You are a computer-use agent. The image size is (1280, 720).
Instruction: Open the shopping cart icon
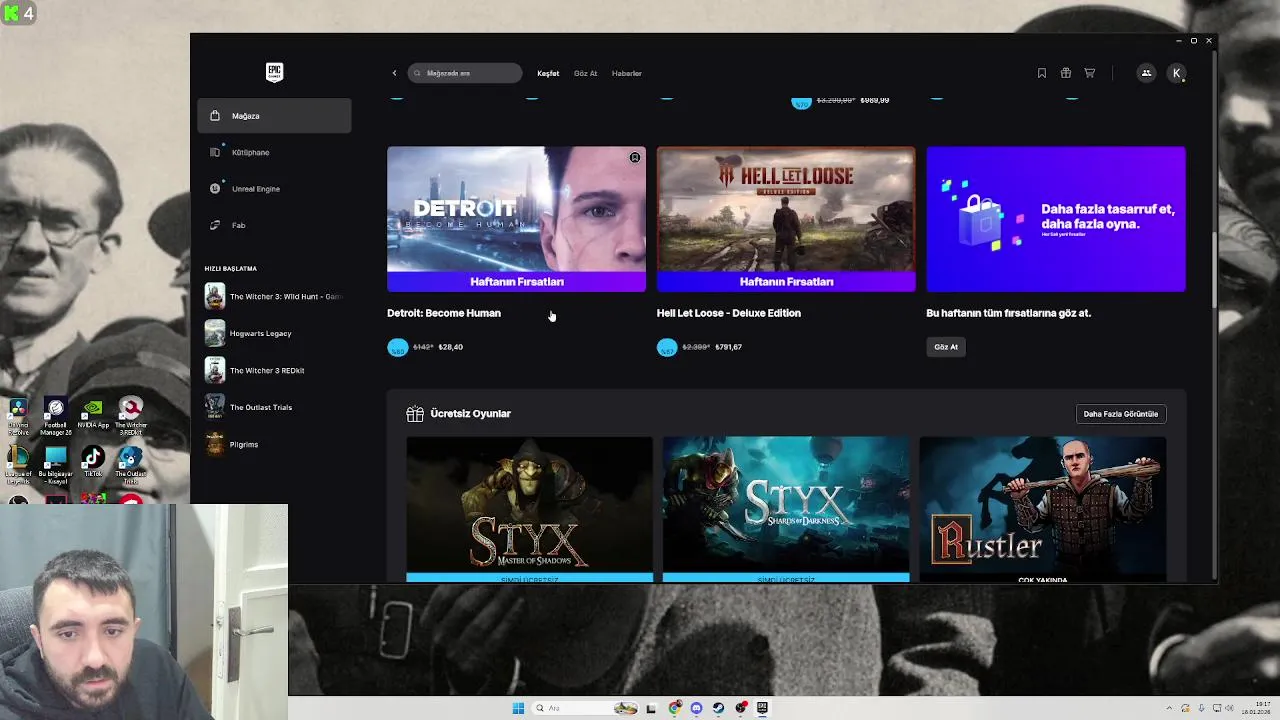pyautogui.click(x=1089, y=73)
